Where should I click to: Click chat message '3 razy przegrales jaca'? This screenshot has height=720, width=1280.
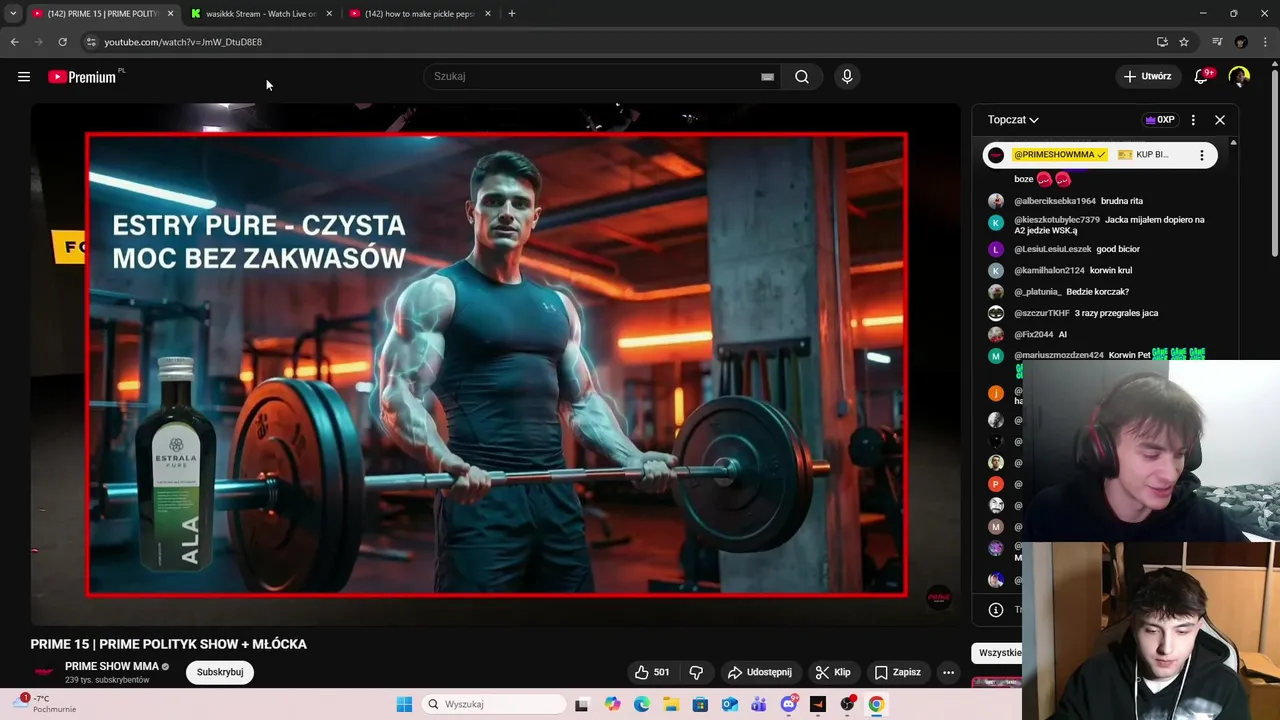[x=1116, y=313]
